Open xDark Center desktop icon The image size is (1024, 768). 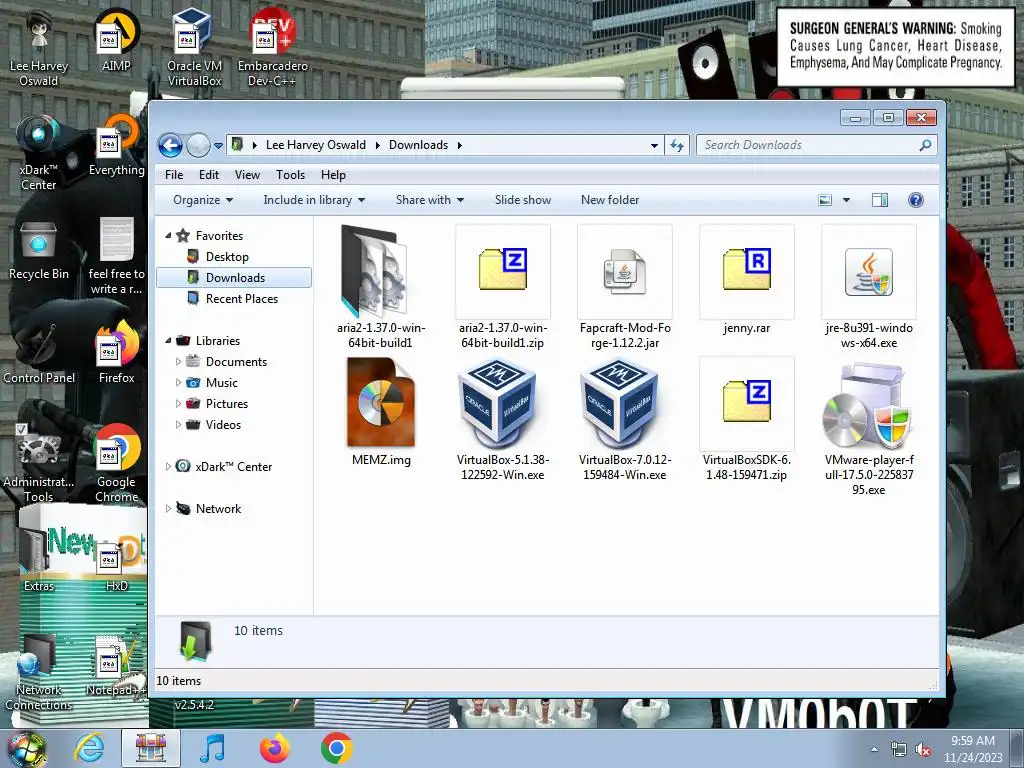[39, 152]
